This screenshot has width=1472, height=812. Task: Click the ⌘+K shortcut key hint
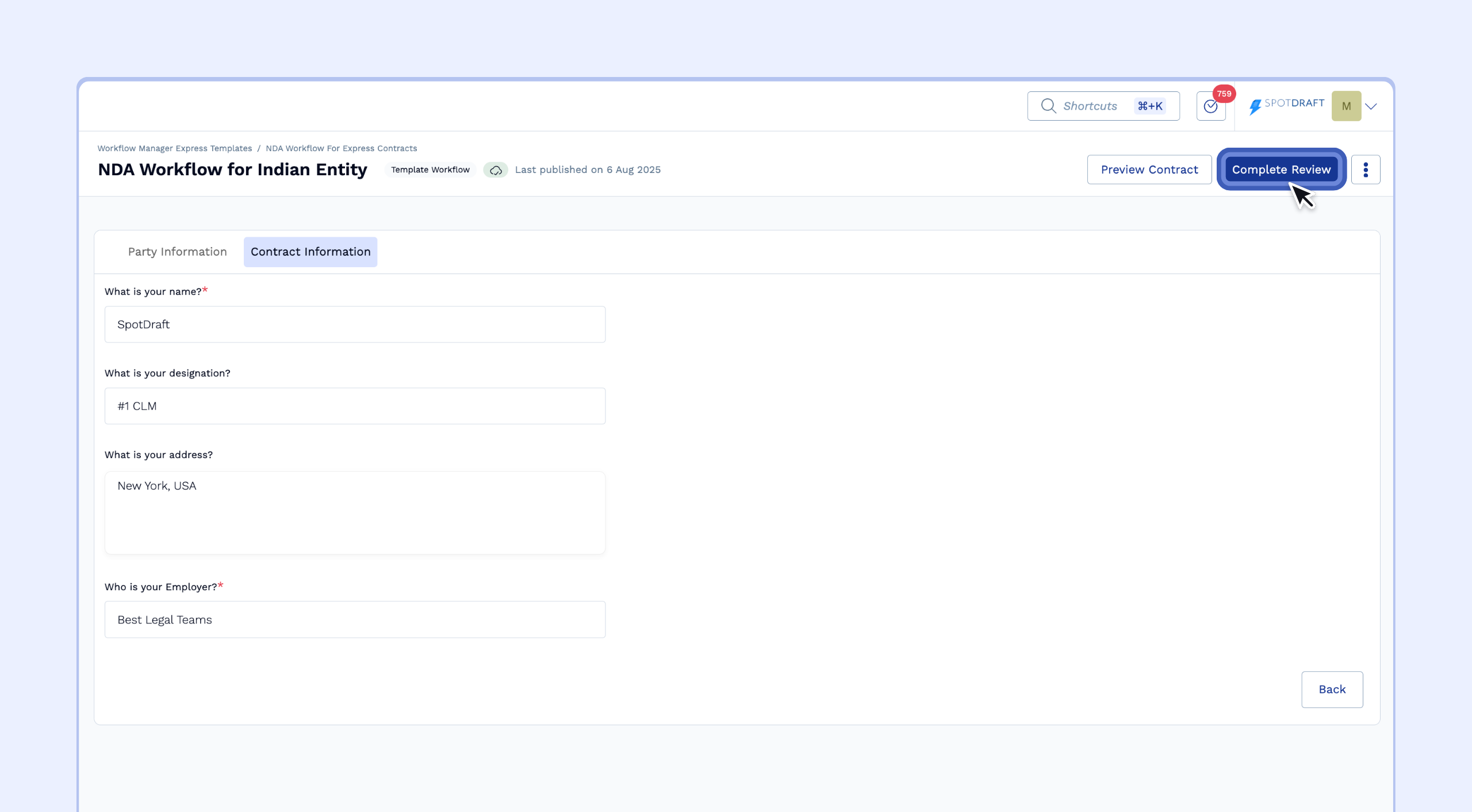pyautogui.click(x=1150, y=106)
